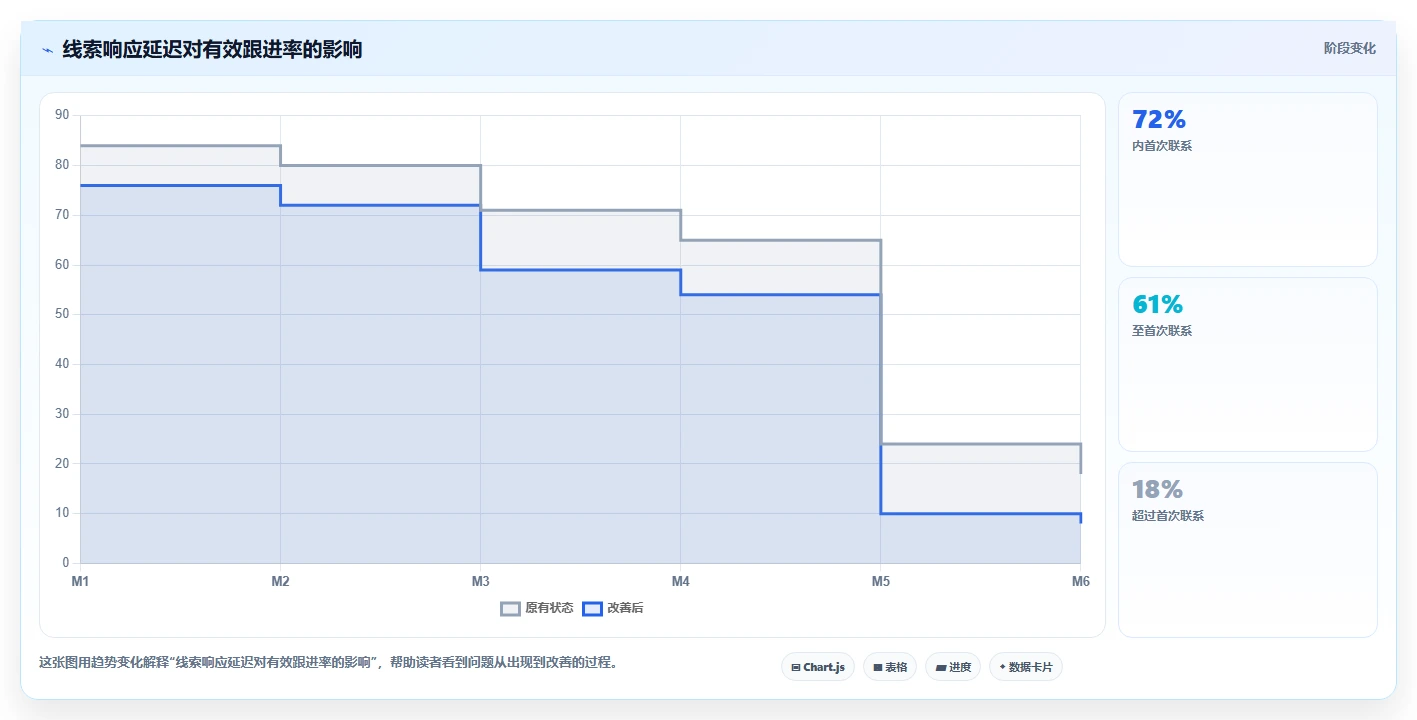
Task: Toggle the 改善后 legend item
Action: coord(613,608)
